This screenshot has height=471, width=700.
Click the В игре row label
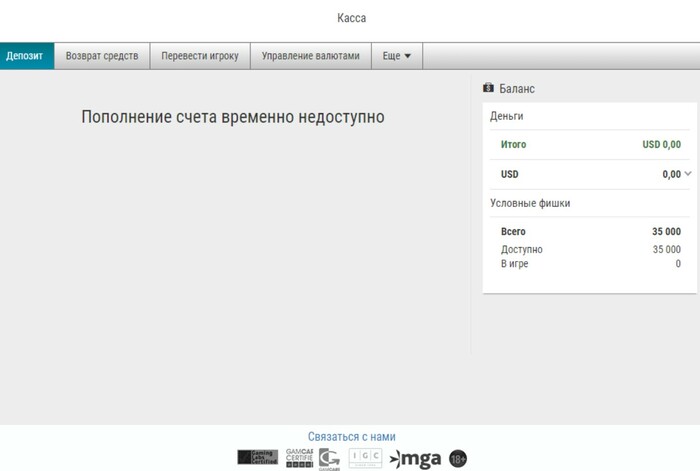click(514, 263)
